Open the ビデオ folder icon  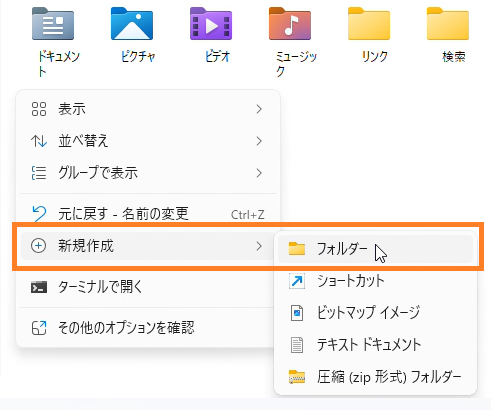coord(211,24)
